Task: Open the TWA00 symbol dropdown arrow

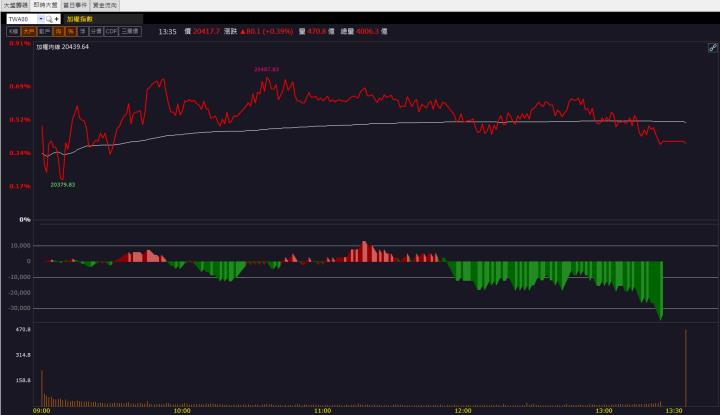Action: point(41,18)
